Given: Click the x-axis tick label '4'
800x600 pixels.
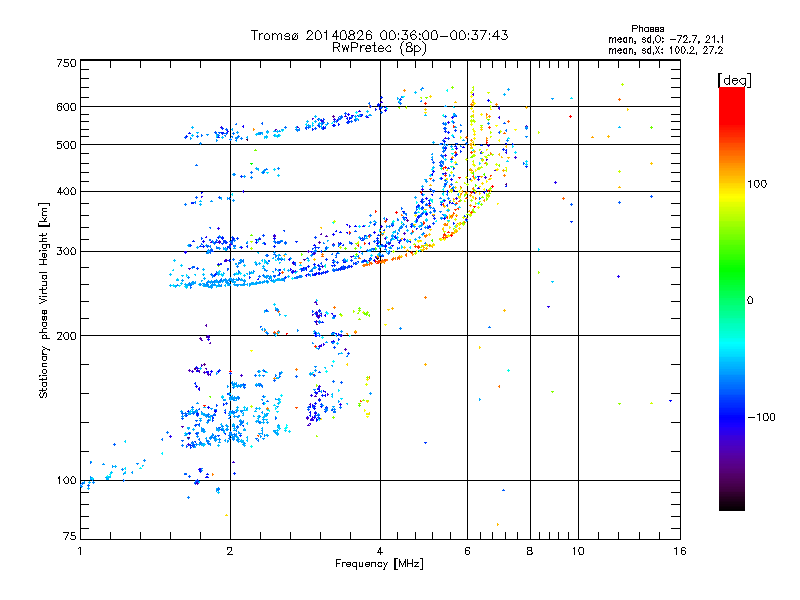Looking at the screenshot, I should (x=380, y=551).
